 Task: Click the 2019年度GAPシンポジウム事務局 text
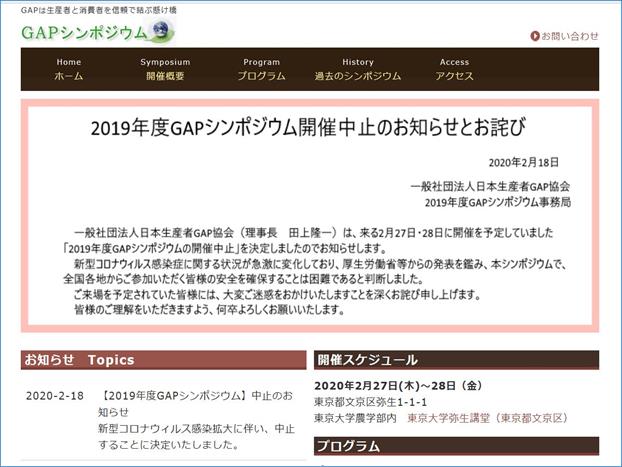(x=498, y=202)
